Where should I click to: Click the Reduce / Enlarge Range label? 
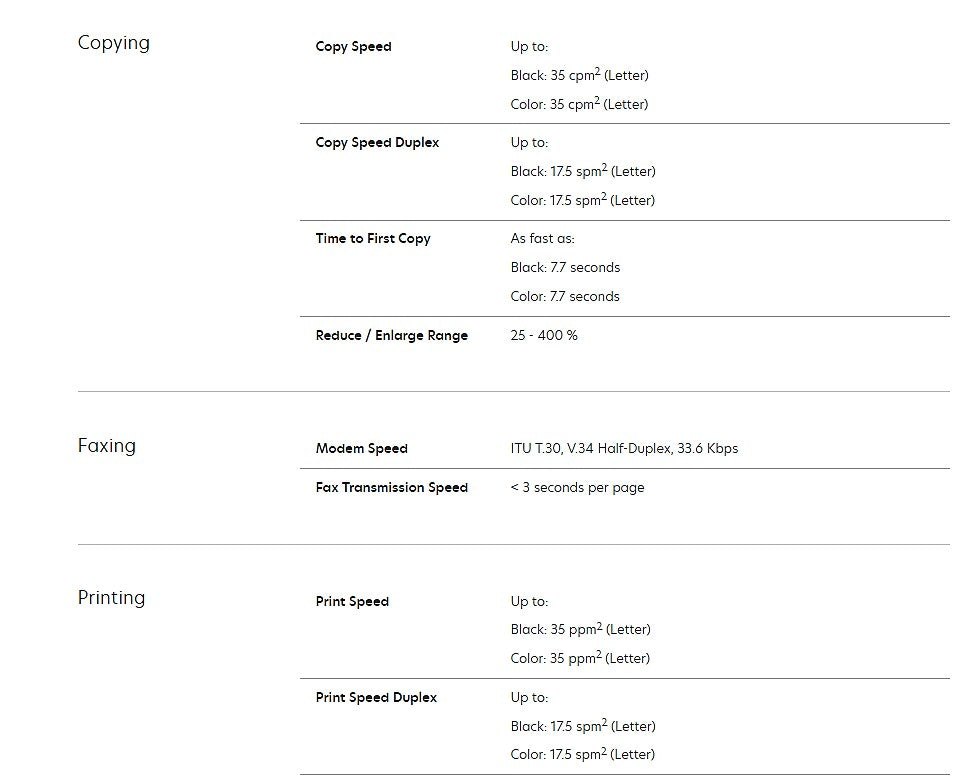click(391, 336)
